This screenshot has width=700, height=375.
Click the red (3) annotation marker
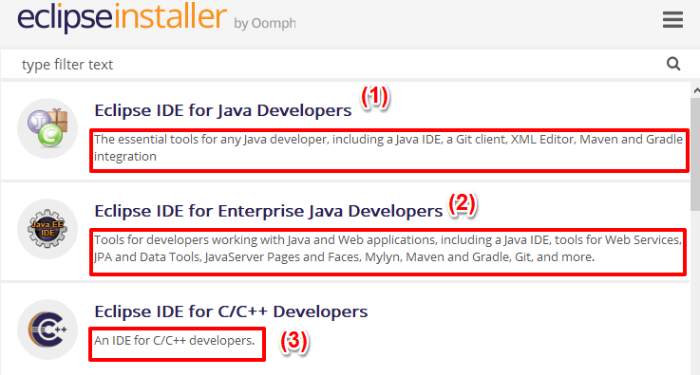[x=294, y=342]
